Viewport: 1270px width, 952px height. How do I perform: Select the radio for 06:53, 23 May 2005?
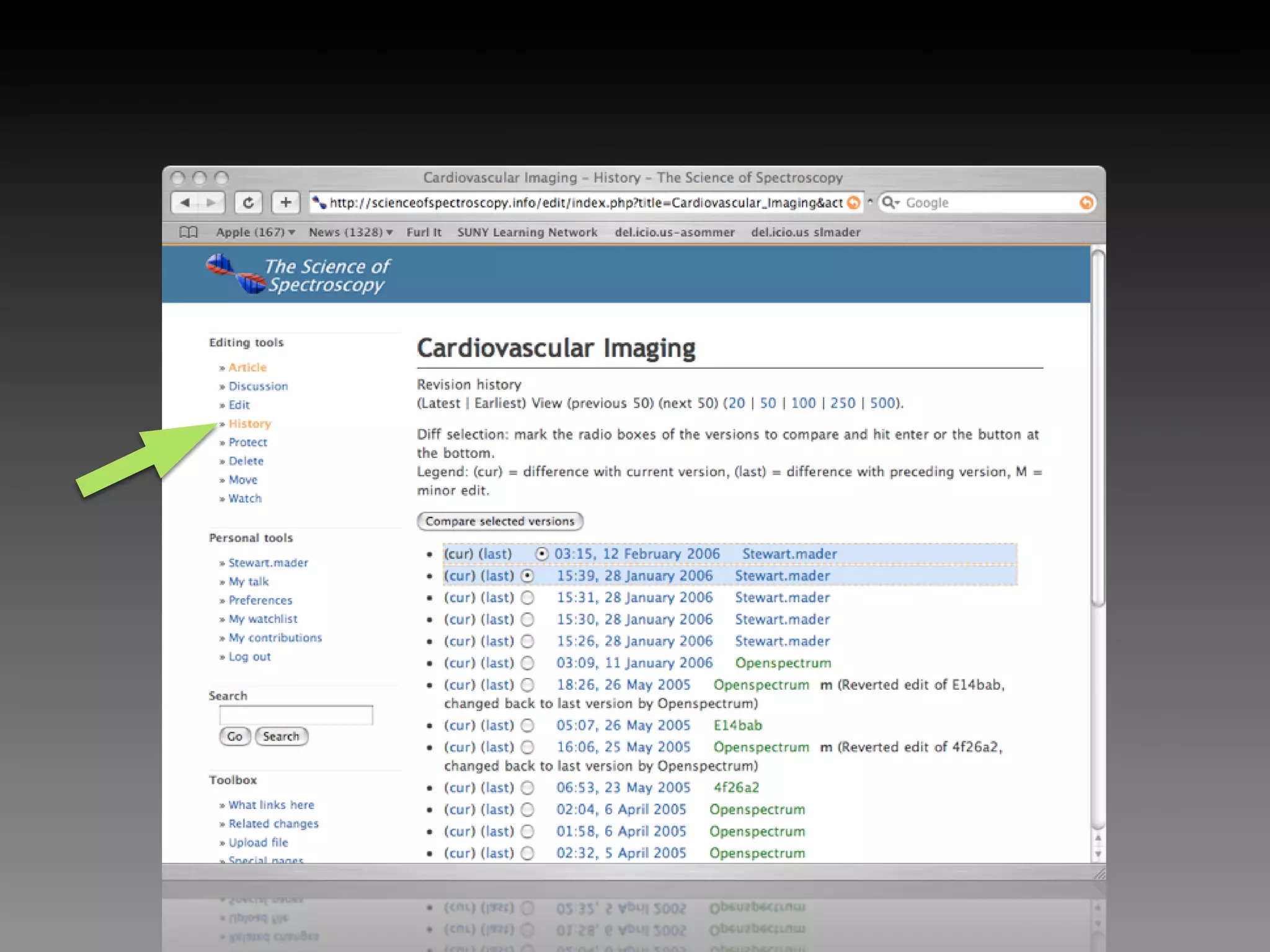(x=528, y=788)
